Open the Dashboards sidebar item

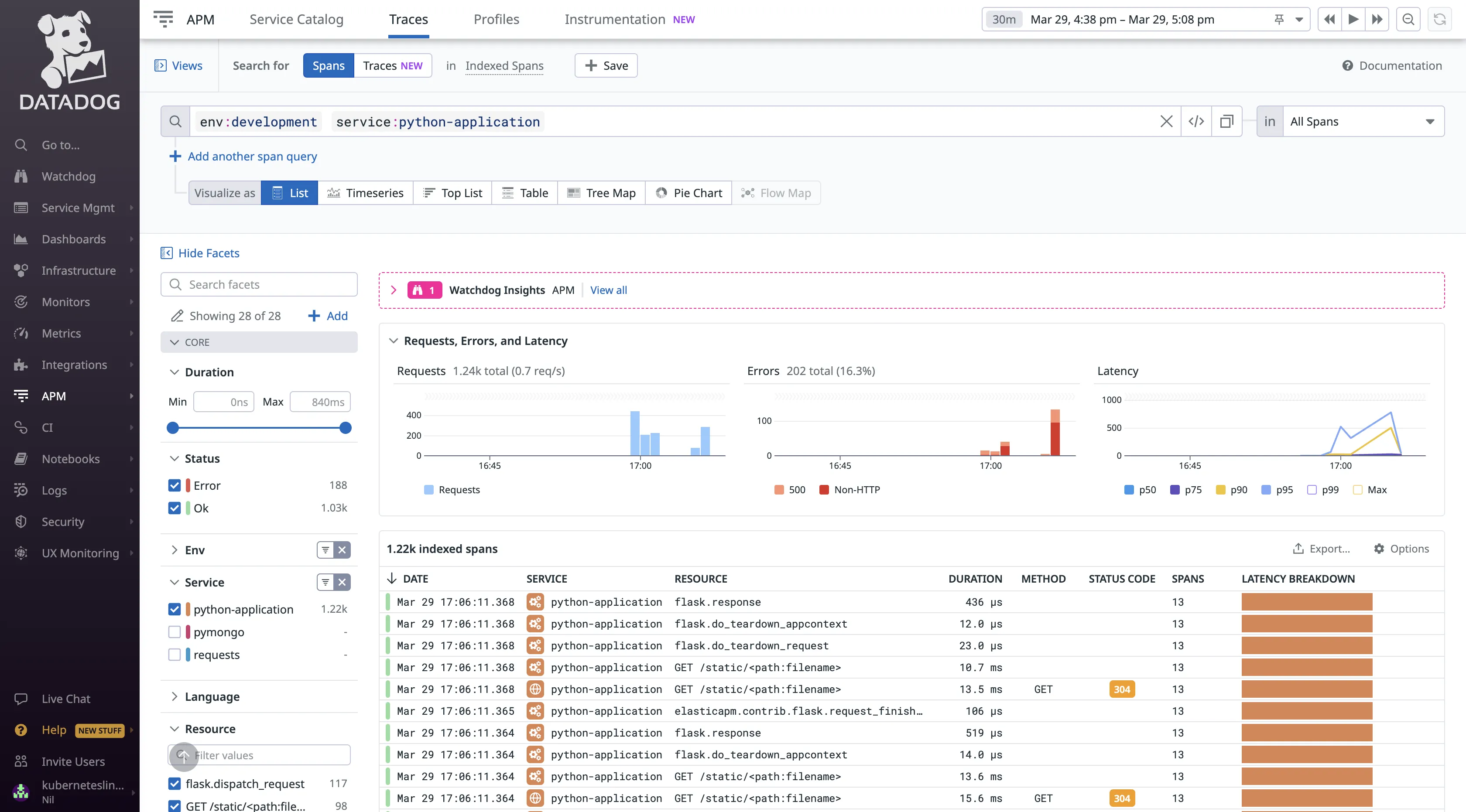(x=73, y=239)
